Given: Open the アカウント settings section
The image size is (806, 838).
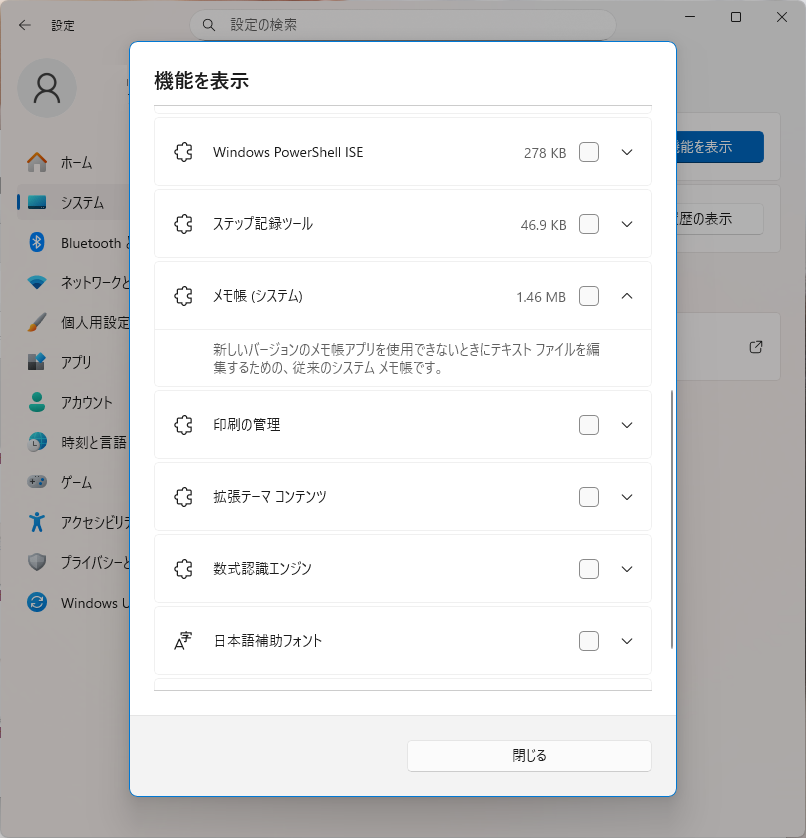Looking at the screenshot, I should (86, 403).
